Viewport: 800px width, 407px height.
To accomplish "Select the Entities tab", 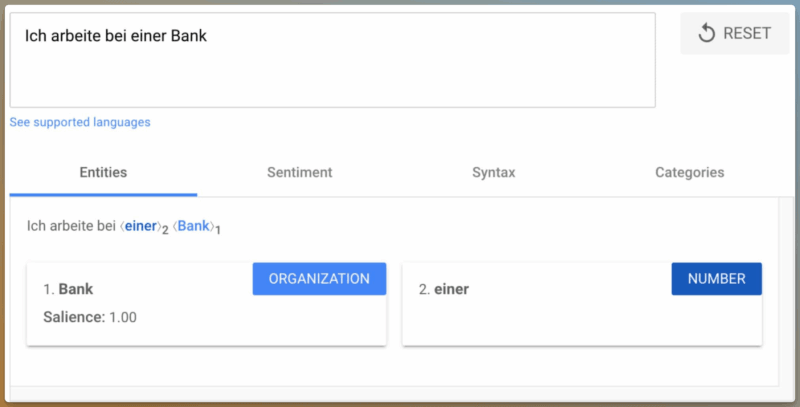I will click(x=103, y=173).
